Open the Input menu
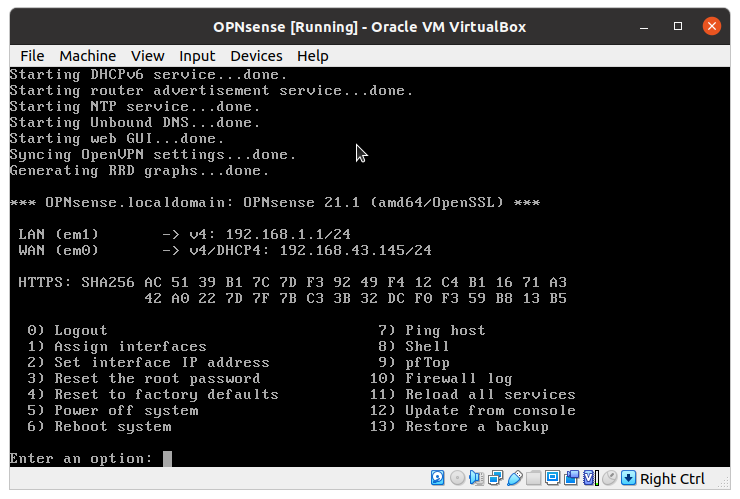The height and width of the screenshot is (499, 740). 197,56
